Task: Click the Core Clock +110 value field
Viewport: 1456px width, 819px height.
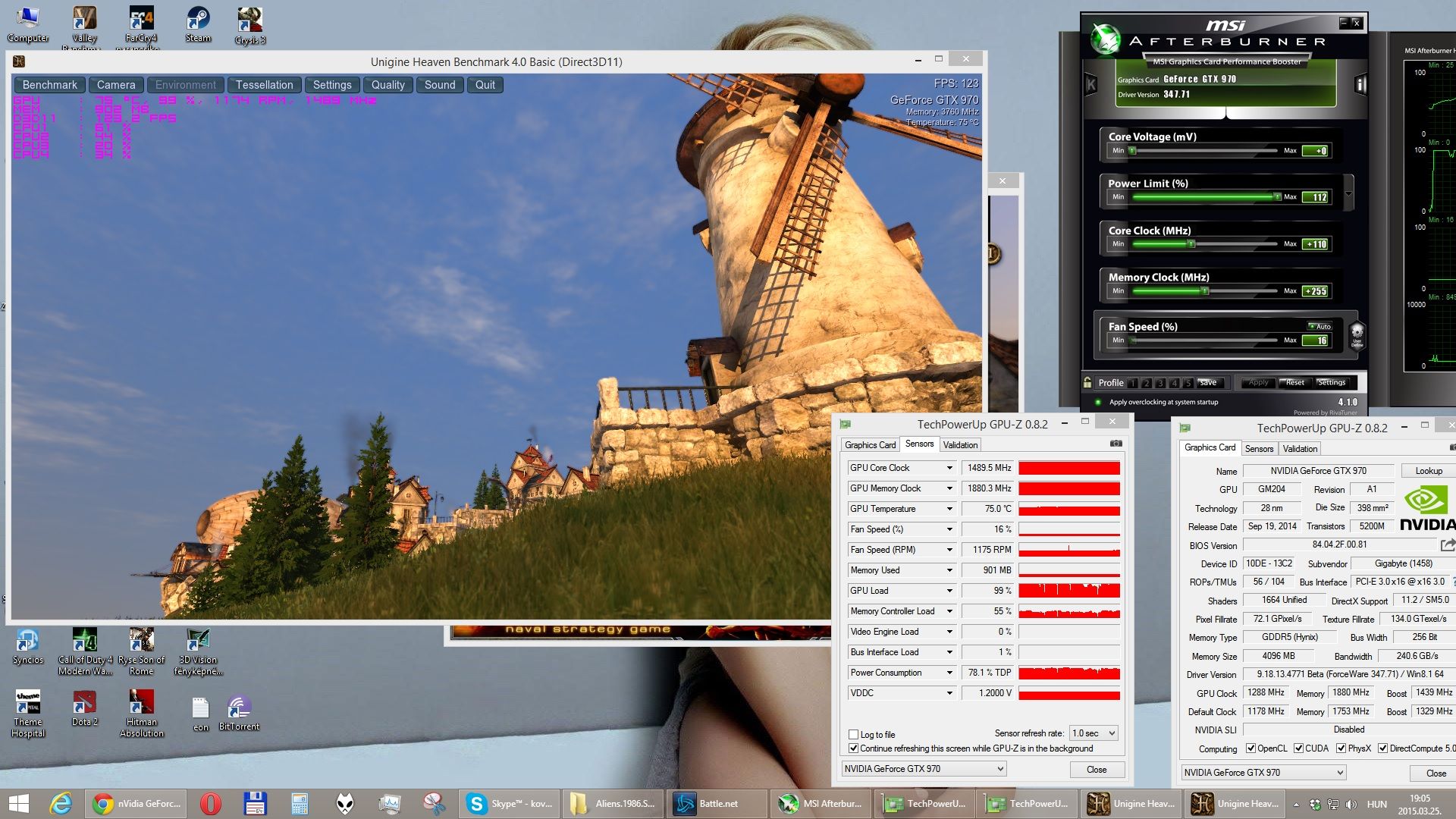Action: (1316, 244)
